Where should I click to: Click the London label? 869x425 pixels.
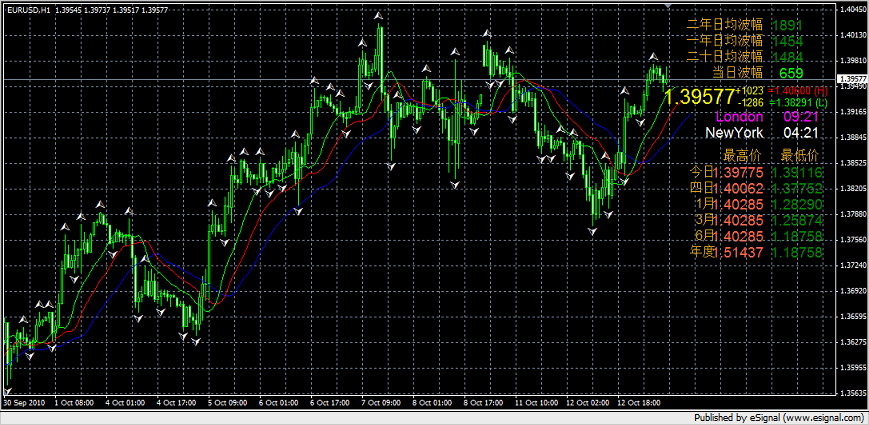click(x=739, y=116)
